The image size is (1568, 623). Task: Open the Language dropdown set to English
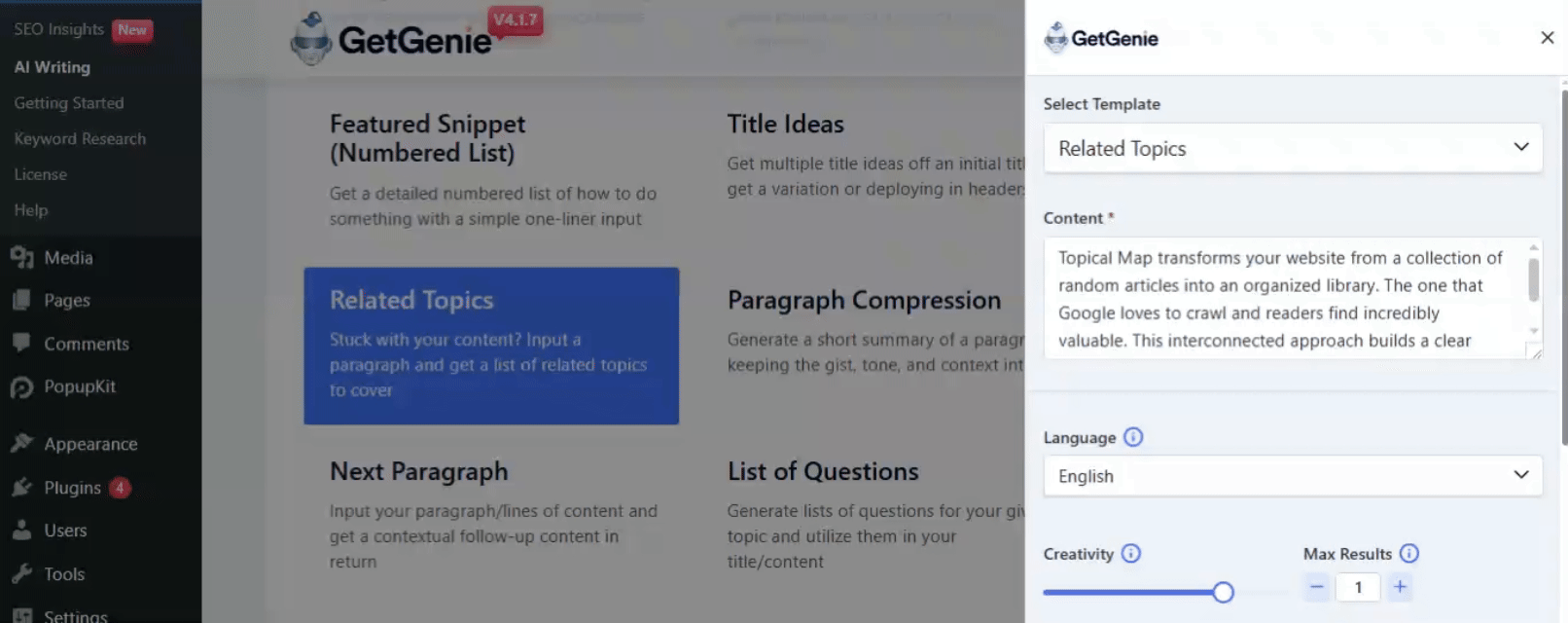1293,476
